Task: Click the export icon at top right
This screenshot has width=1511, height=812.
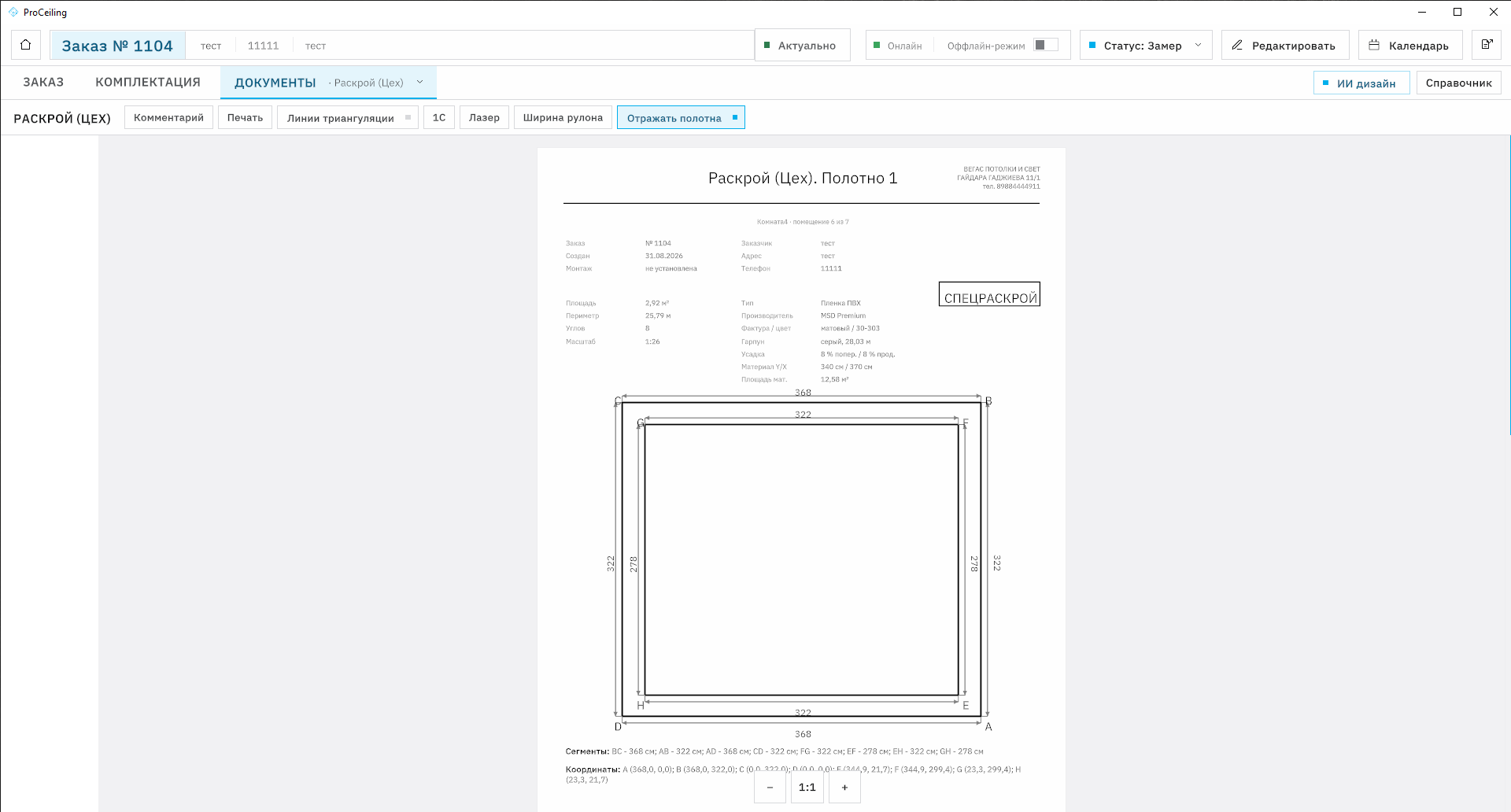Action: [1486, 45]
